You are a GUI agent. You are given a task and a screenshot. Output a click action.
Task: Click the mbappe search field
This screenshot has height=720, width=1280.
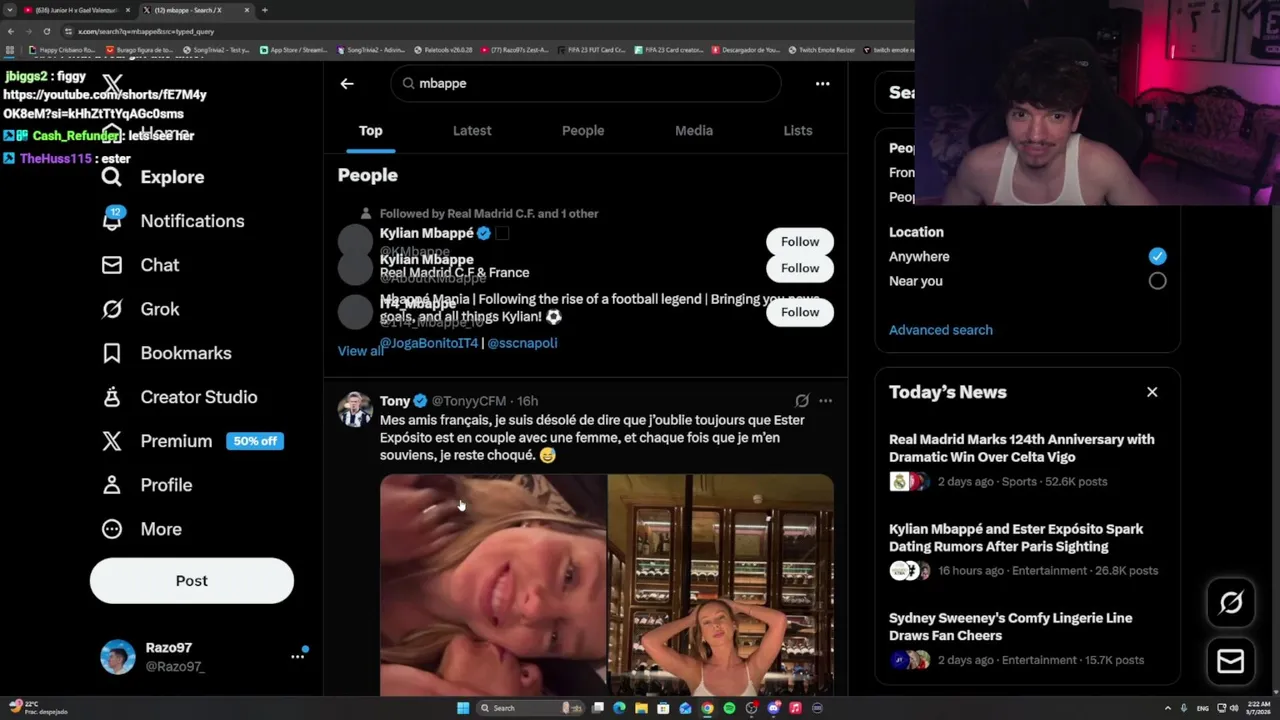click(x=586, y=84)
